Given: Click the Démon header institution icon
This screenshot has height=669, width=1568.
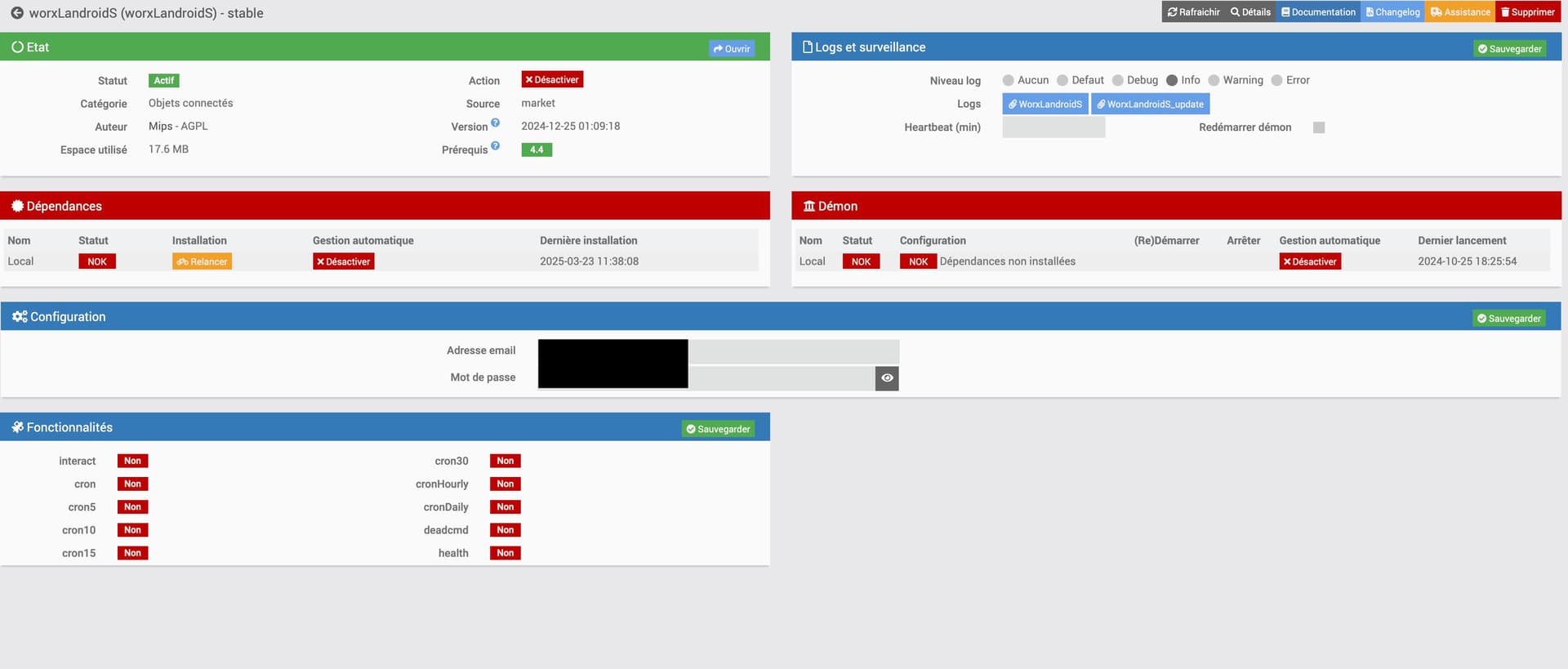Looking at the screenshot, I should tap(809, 206).
